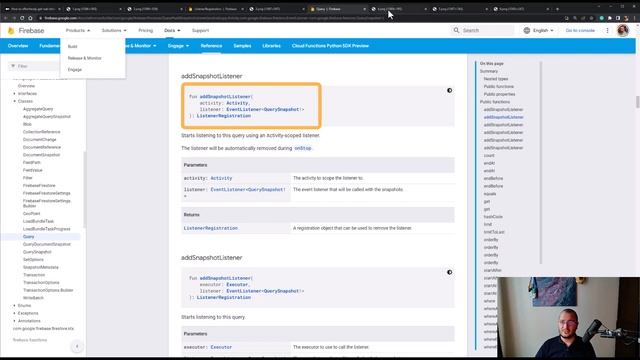Follow the onStop link in the description
The image size is (640, 360).
coord(303,148)
